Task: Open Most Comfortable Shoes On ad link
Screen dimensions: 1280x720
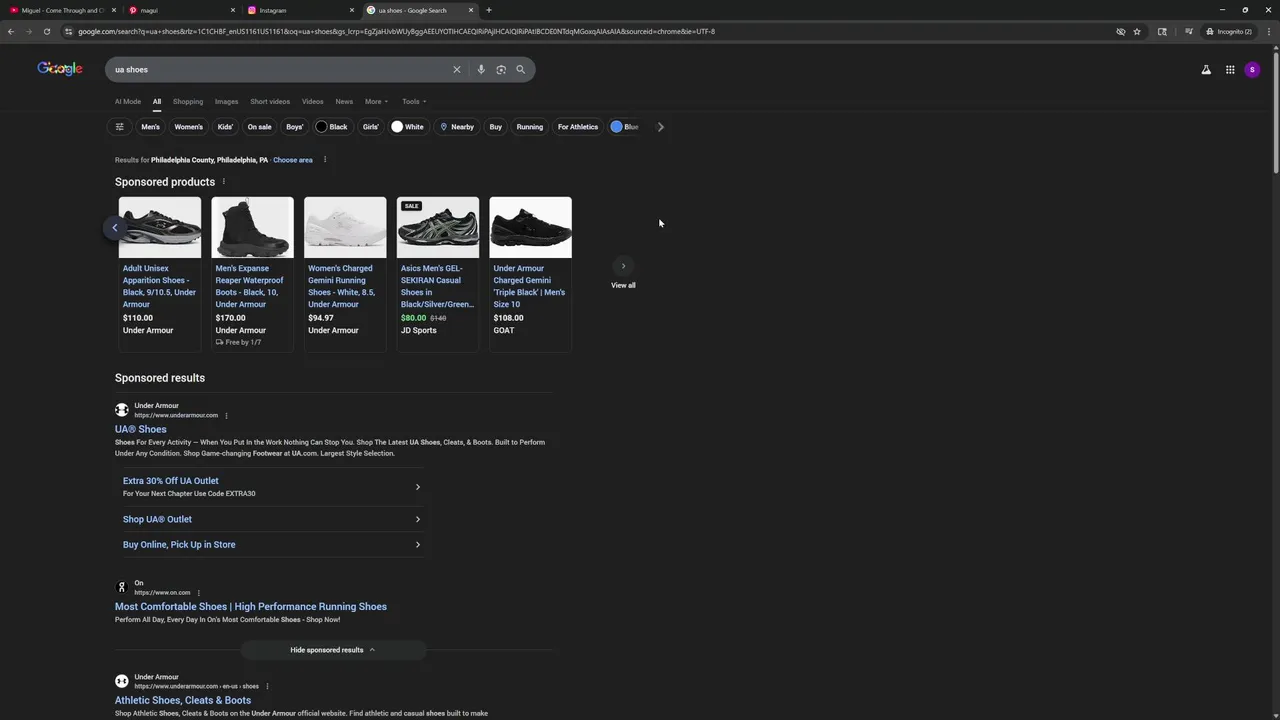Action: [x=251, y=607]
